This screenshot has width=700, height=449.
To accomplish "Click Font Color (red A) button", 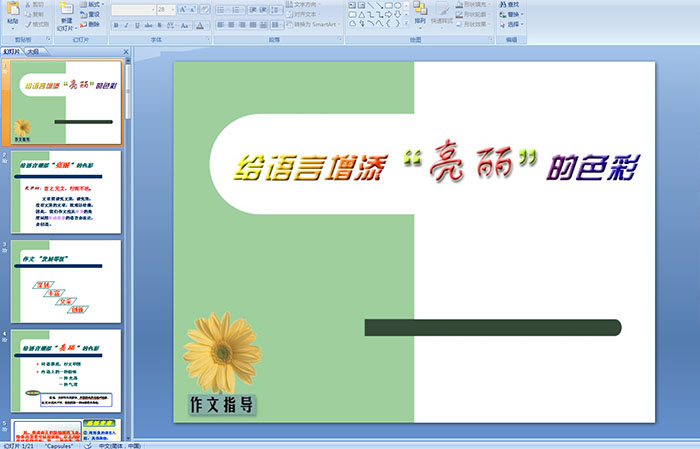I will [200, 25].
